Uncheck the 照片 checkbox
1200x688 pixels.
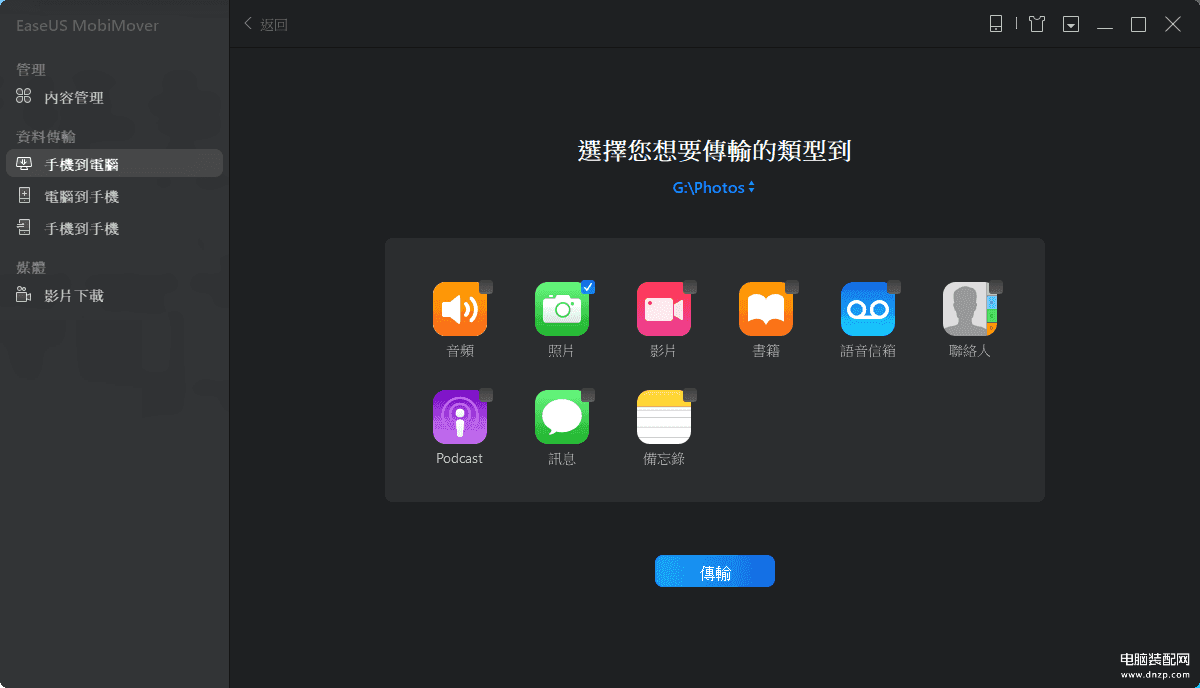(588, 287)
